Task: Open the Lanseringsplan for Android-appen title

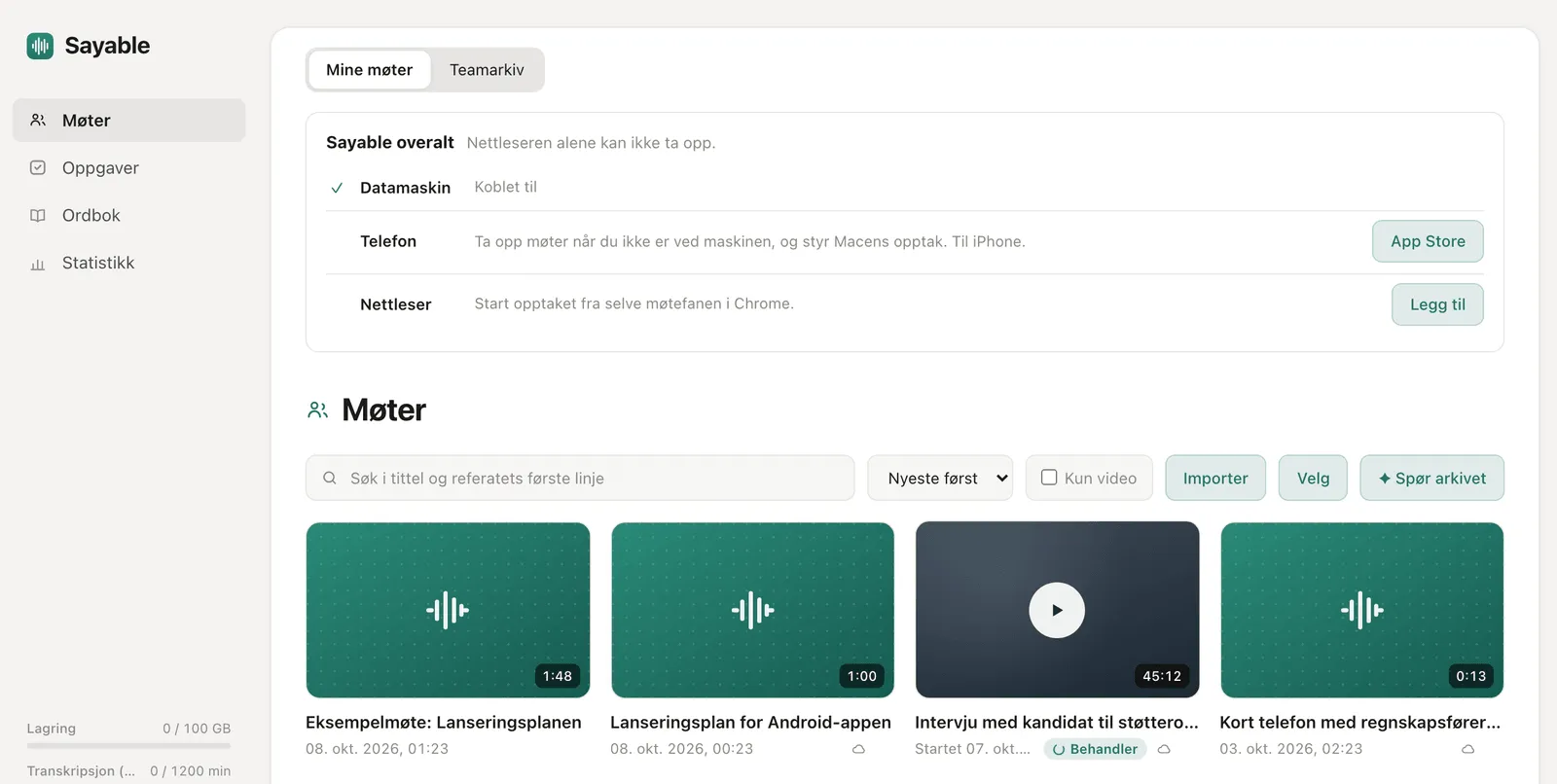Action: pos(750,723)
